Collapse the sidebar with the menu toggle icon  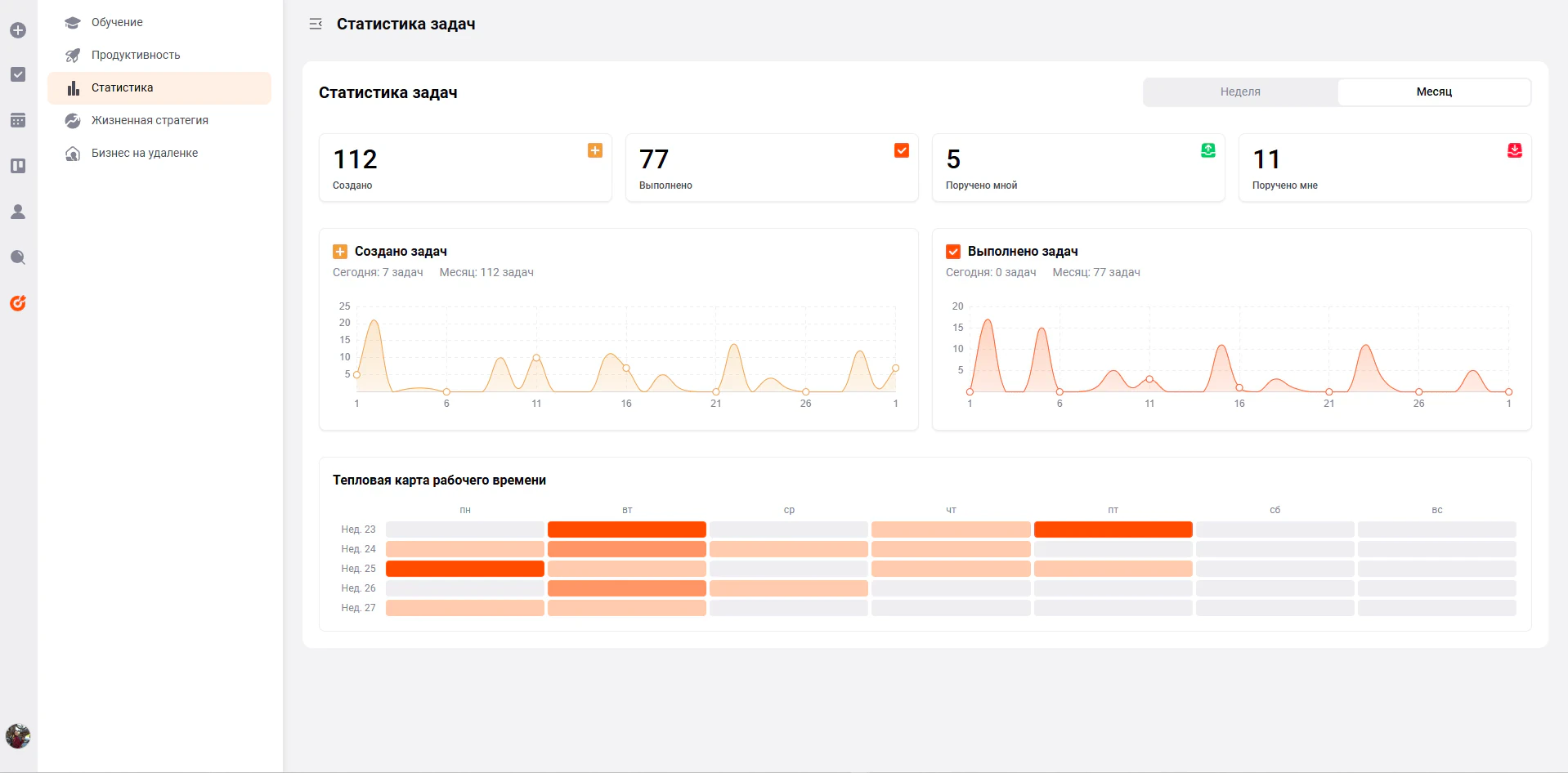[x=316, y=25]
